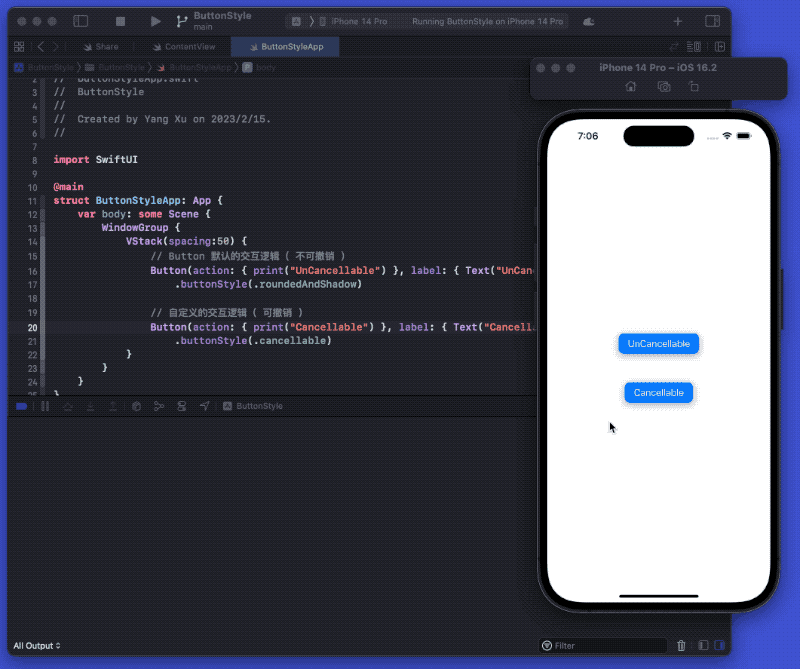The height and width of the screenshot is (669, 800).
Task: Open the Xcode Cloud status icon
Action: point(589,21)
